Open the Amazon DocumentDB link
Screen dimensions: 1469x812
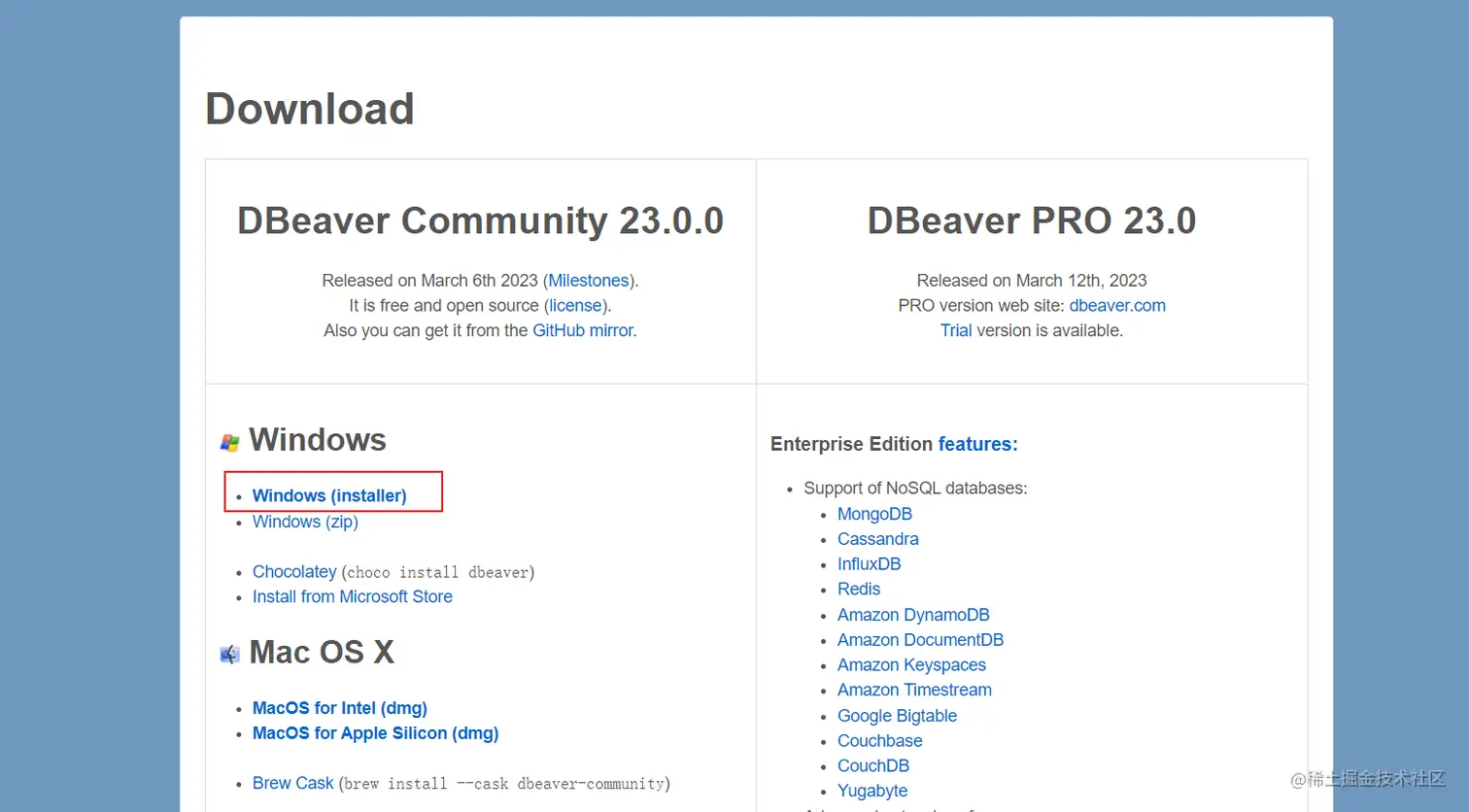(920, 640)
